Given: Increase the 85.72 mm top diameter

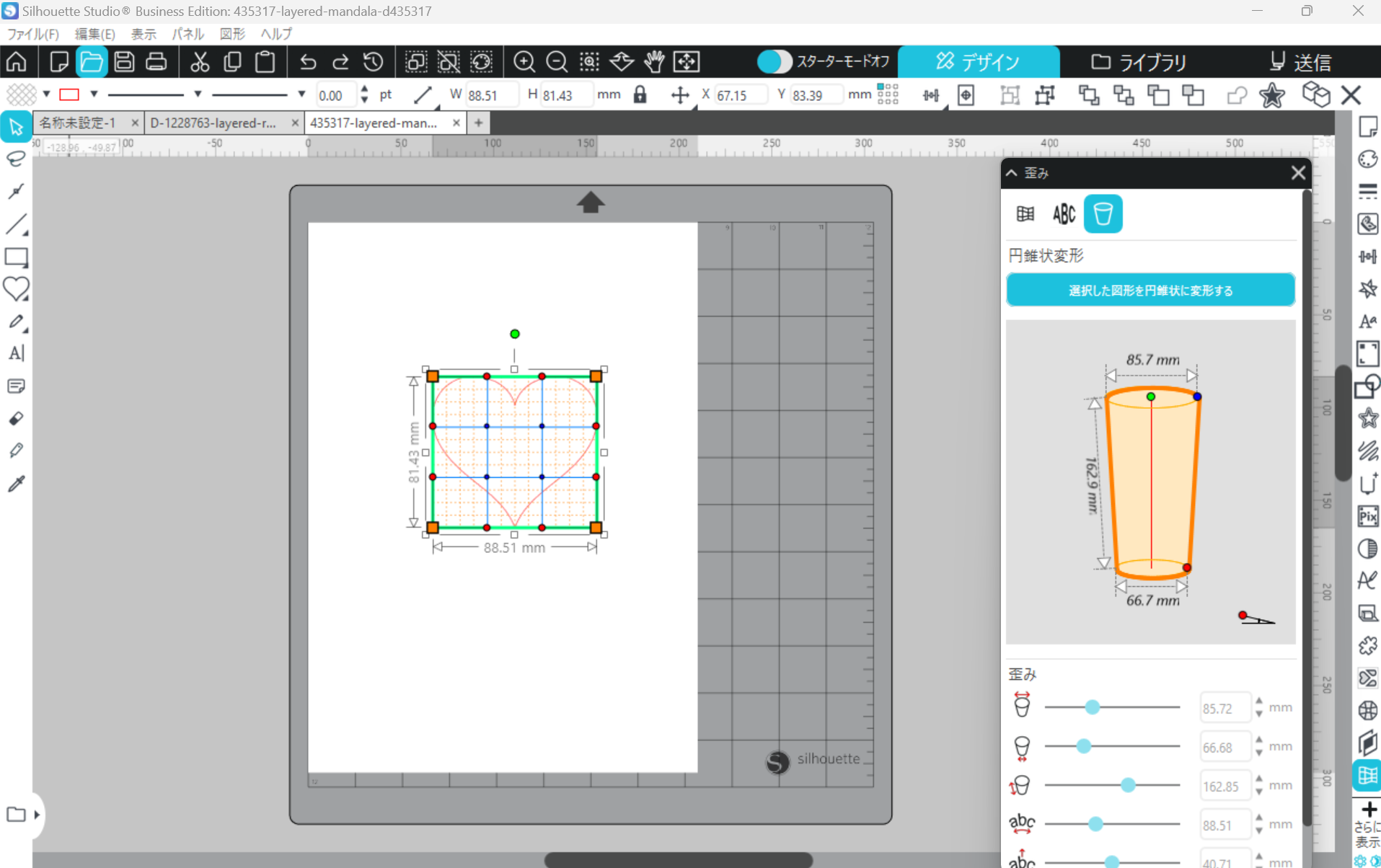Looking at the screenshot, I should [x=1259, y=701].
